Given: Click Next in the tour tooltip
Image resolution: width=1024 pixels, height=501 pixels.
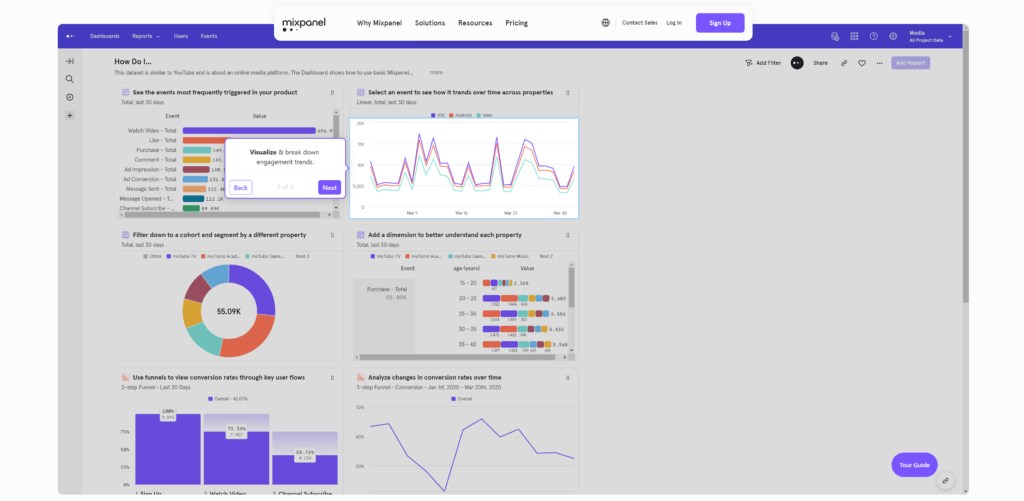Looking at the screenshot, I should pyautogui.click(x=330, y=187).
